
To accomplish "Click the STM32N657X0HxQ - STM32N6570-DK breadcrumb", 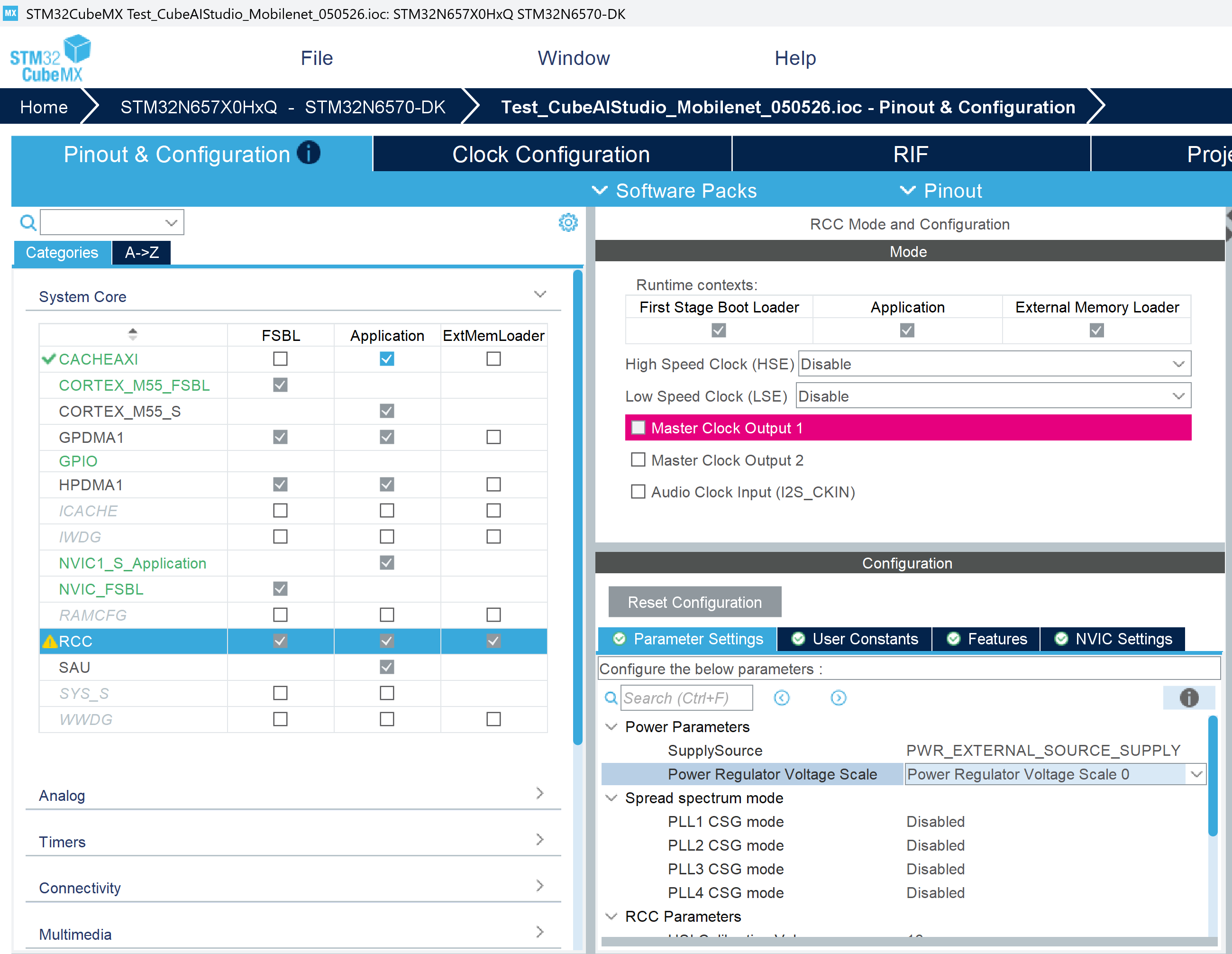I will tap(283, 107).
